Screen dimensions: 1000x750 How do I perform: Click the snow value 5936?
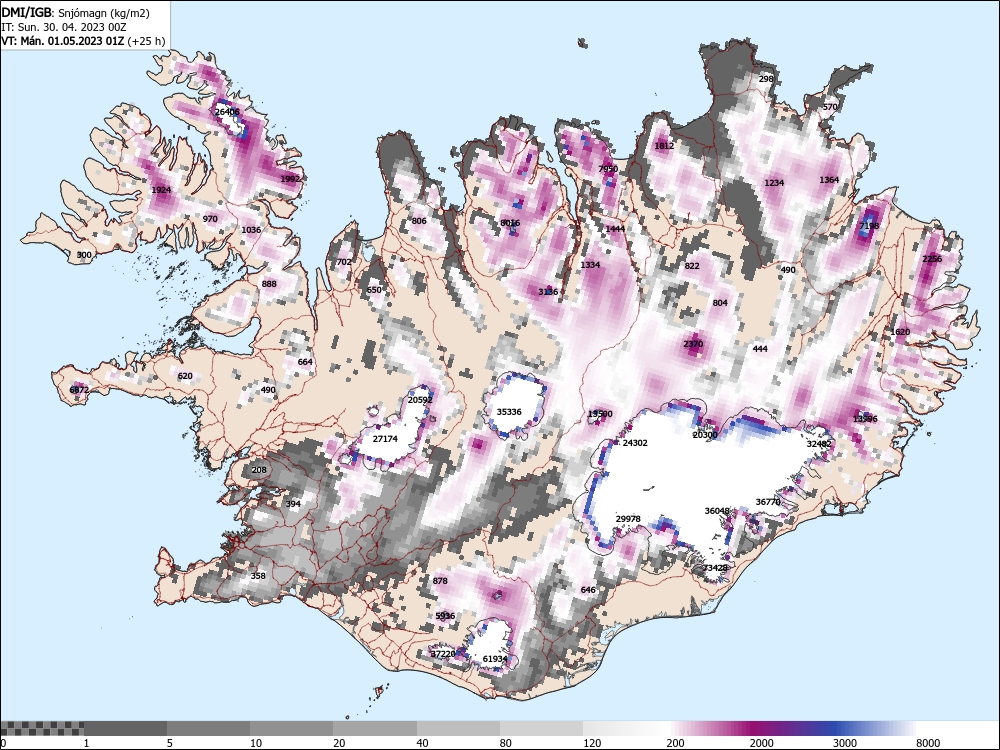[445, 616]
